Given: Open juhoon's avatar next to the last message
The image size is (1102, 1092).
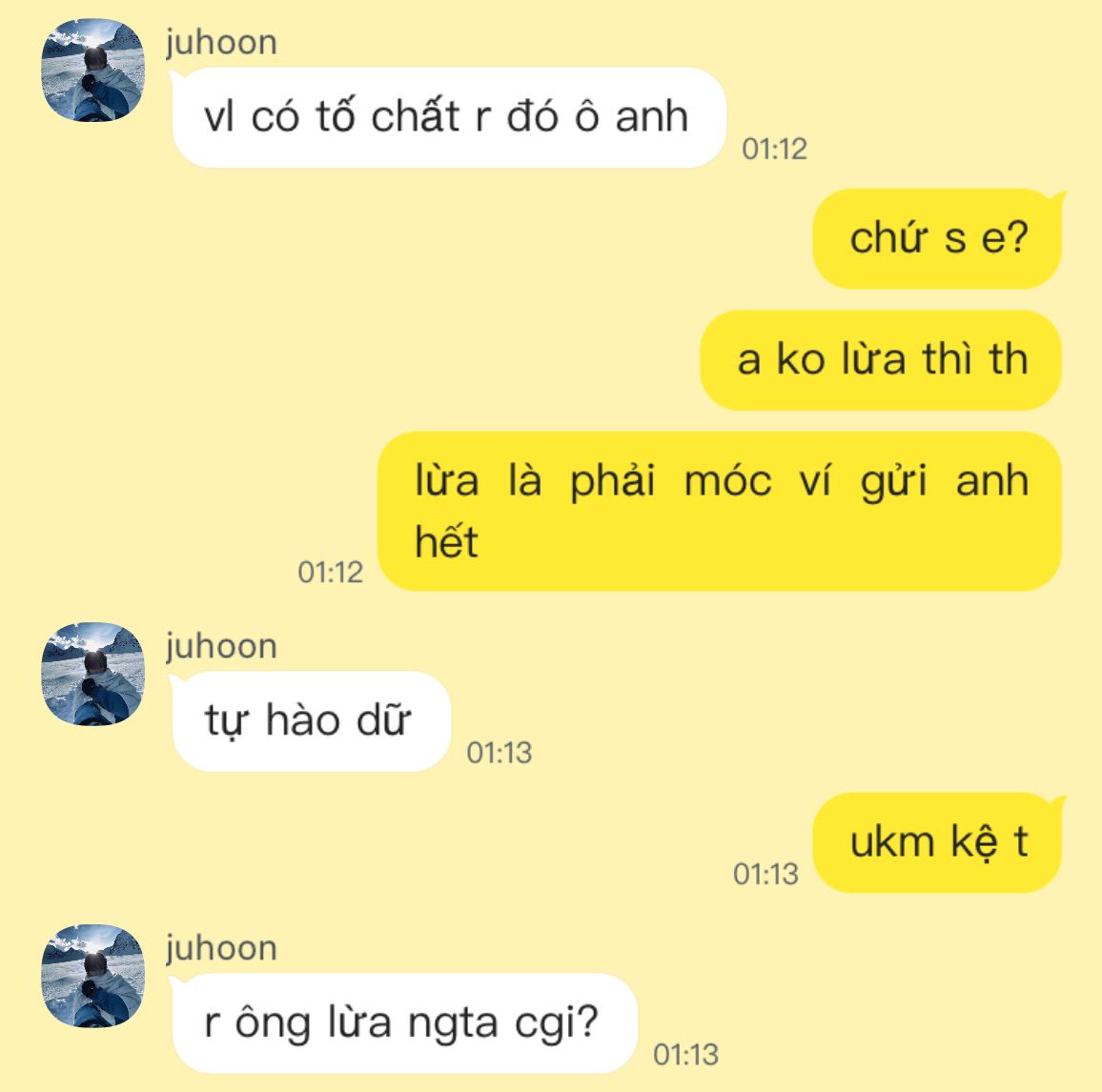Looking at the screenshot, I should pos(92,976).
